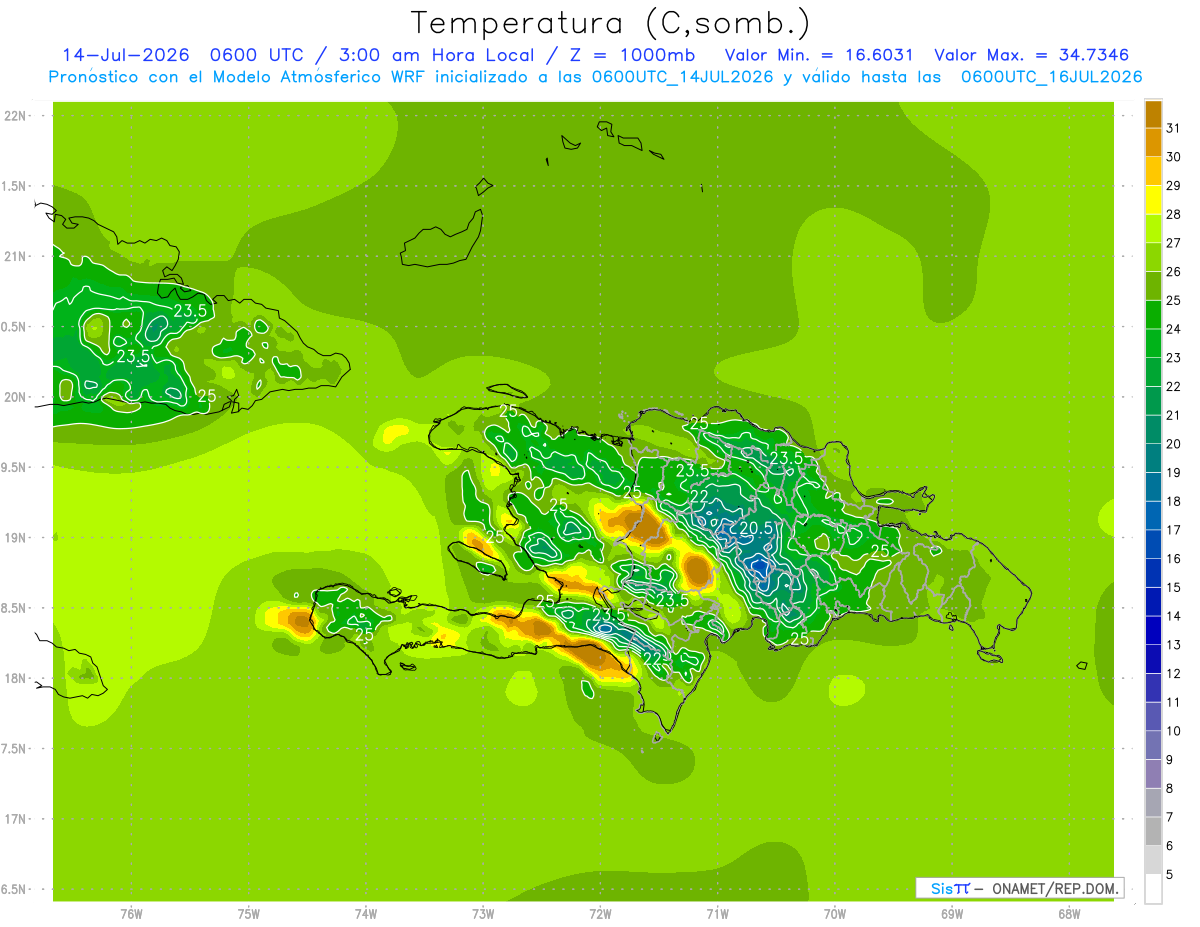1200x927 pixels.
Task: Click legend value label '5'
Action: pyautogui.click(x=1170, y=875)
